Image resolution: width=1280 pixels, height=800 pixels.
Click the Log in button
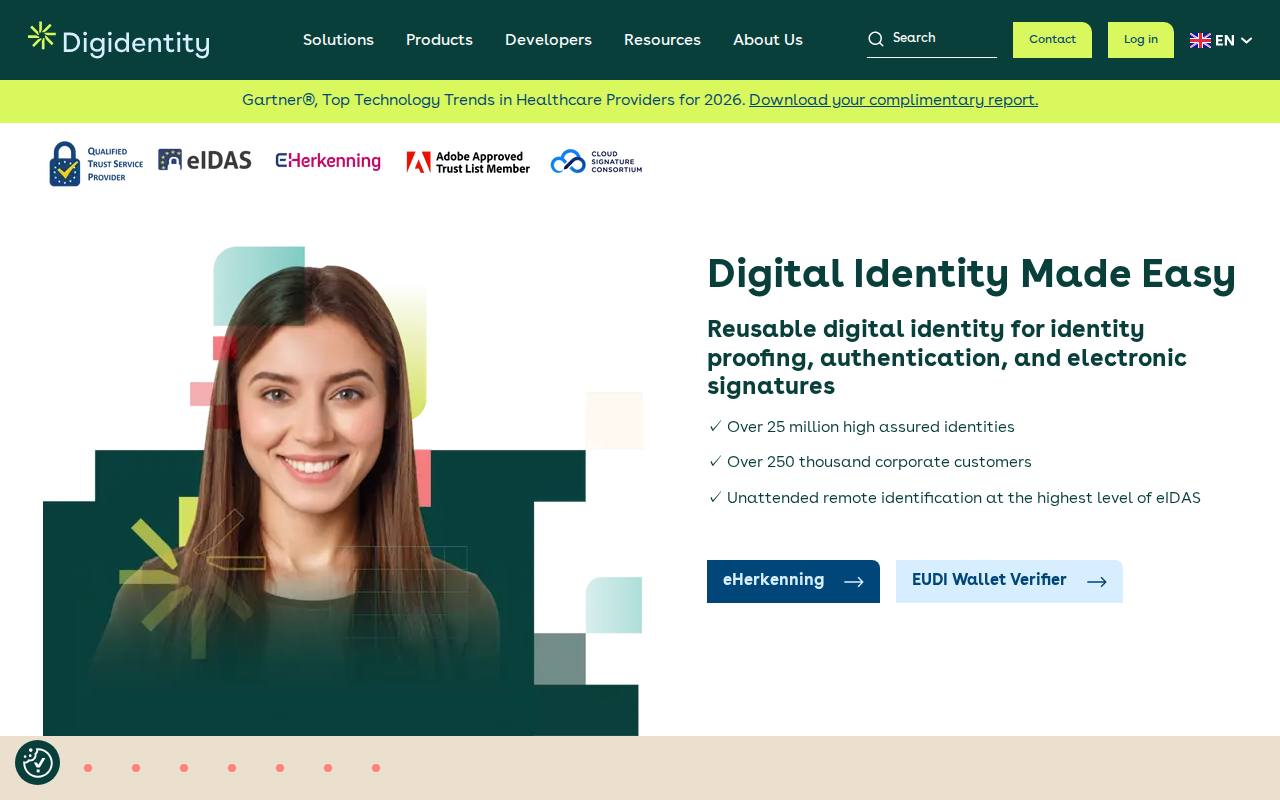coord(1141,40)
